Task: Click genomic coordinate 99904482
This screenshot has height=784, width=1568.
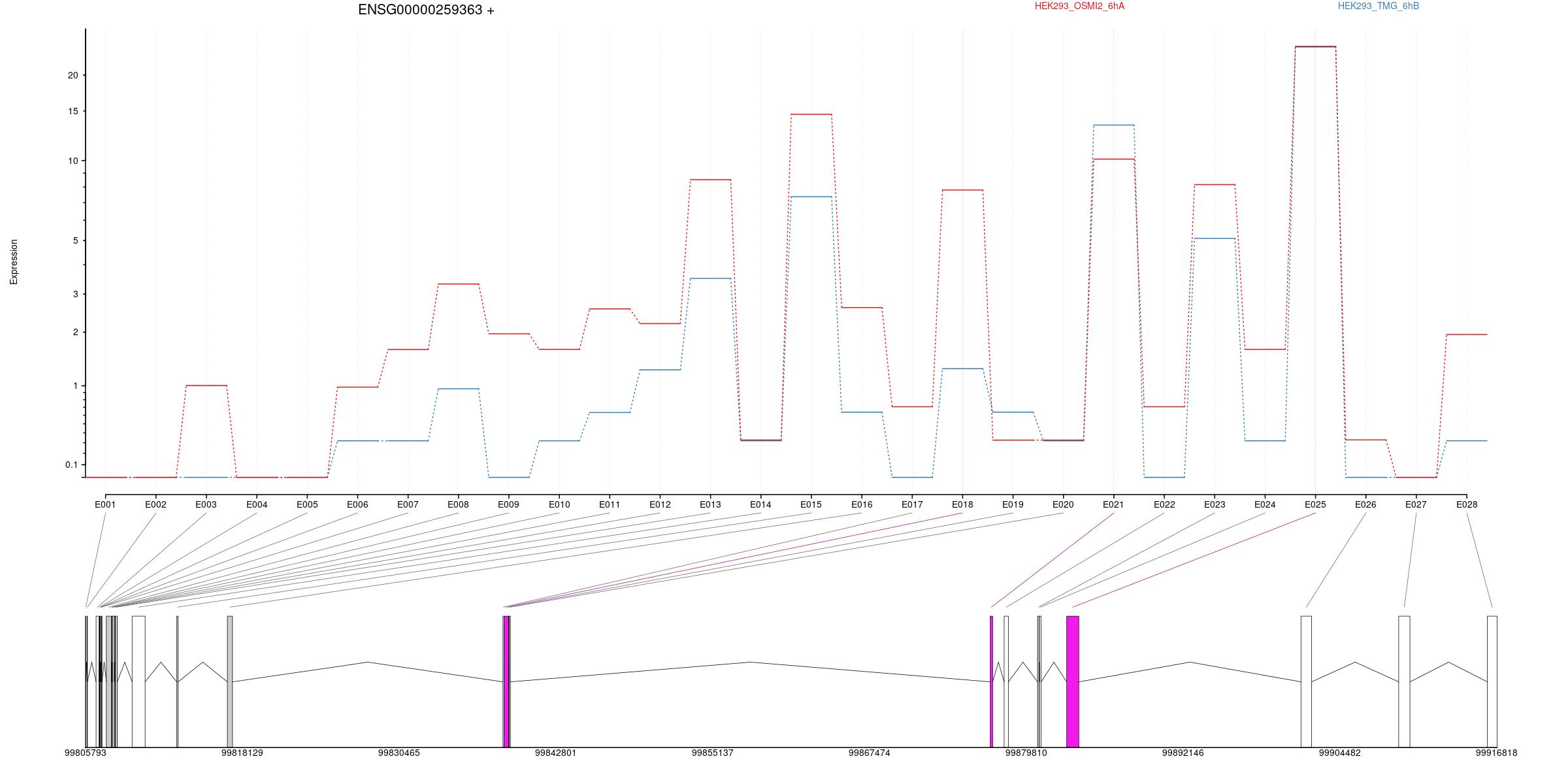Action: click(1339, 753)
